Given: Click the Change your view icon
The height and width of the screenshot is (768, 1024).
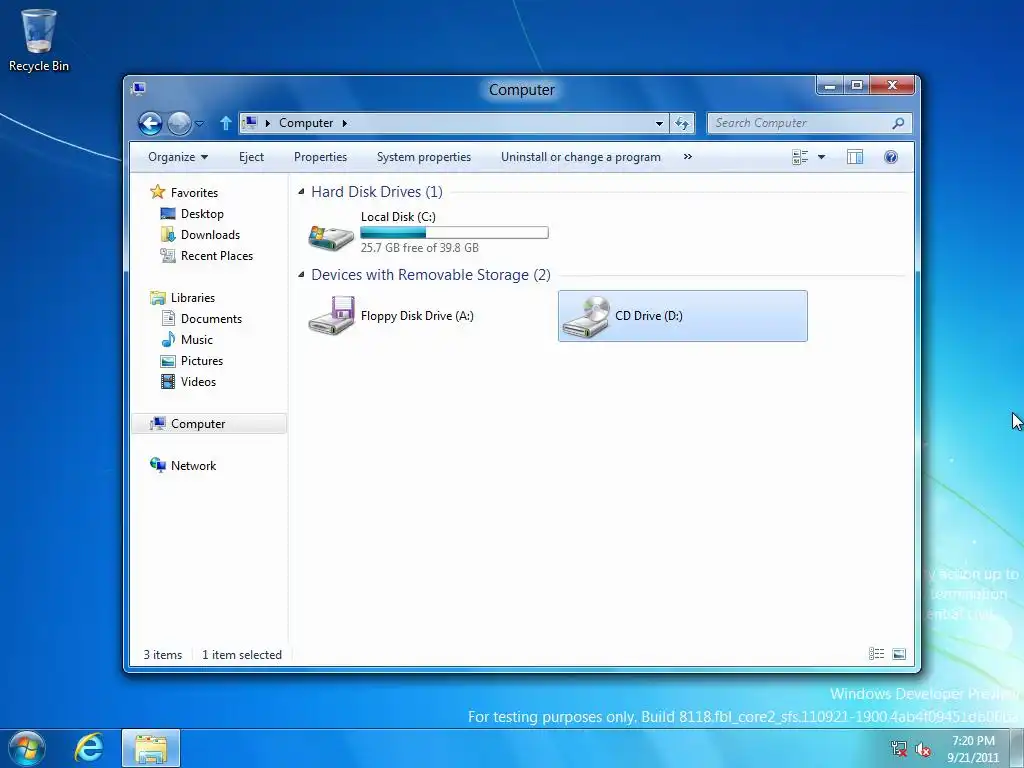Looking at the screenshot, I should 800,157.
